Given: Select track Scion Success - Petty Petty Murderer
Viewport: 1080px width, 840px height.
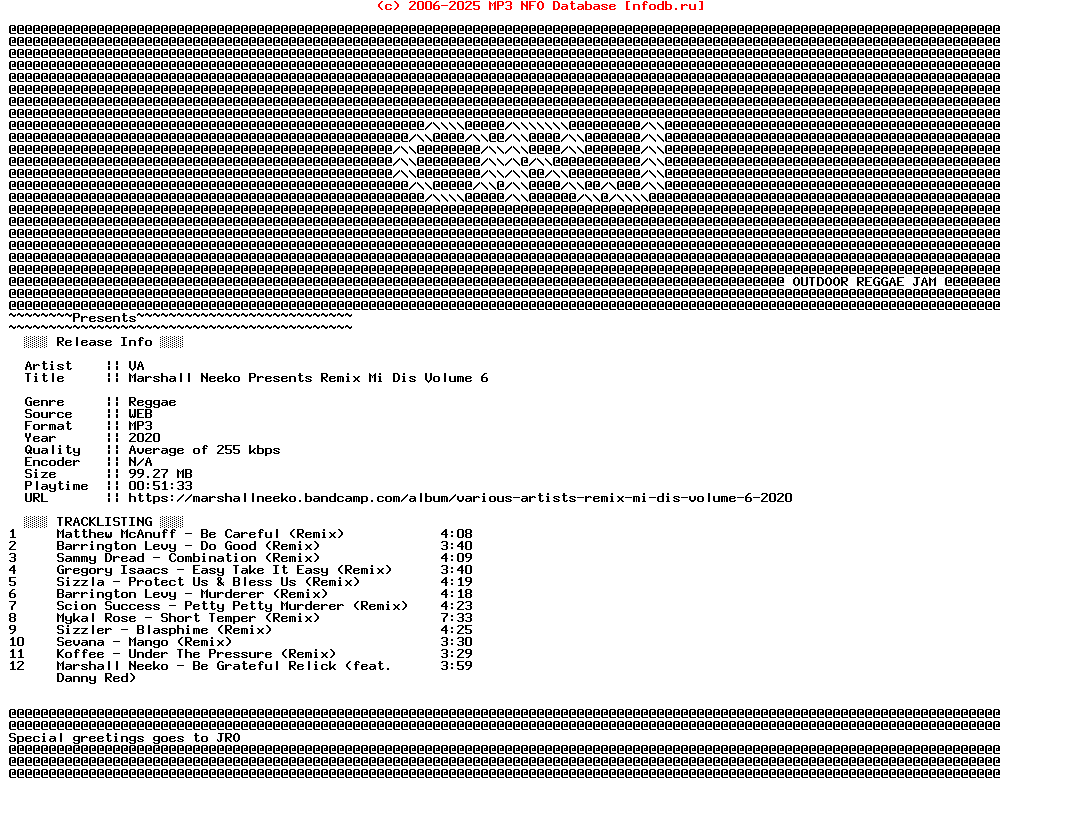Looking at the screenshot, I should (232, 606).
